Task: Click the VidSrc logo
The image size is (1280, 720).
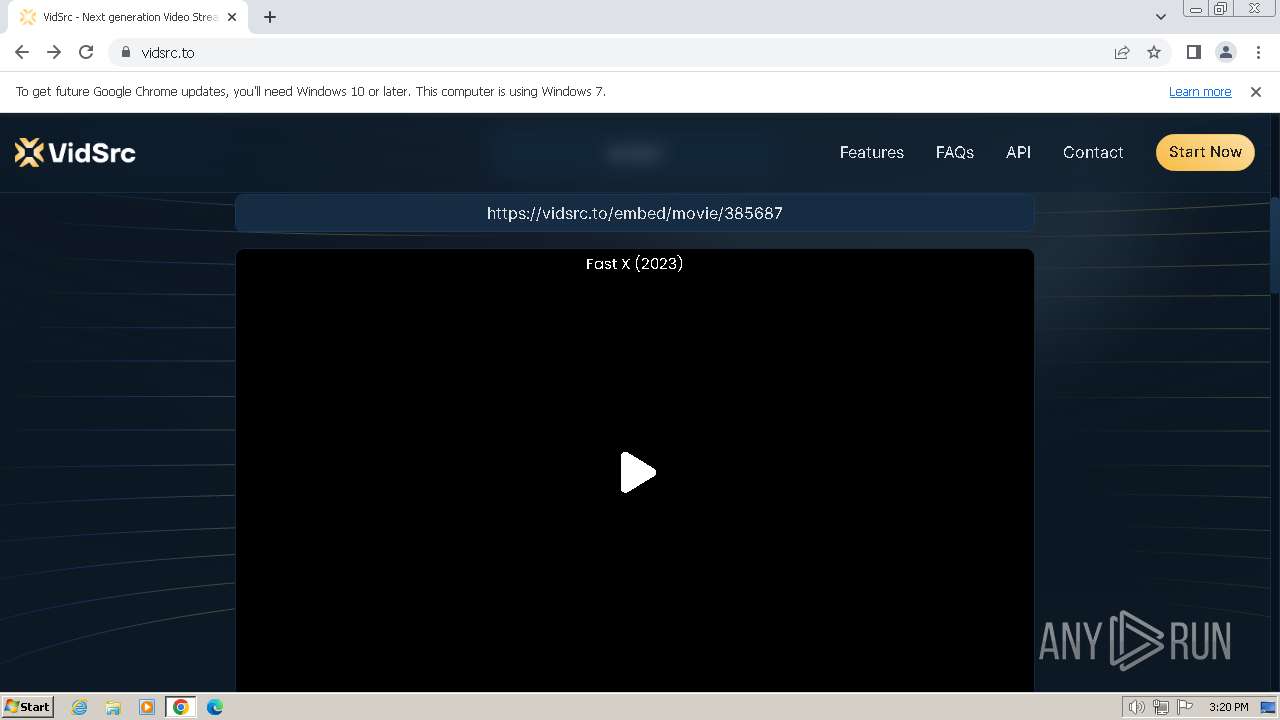Action: tap(75, 152)
